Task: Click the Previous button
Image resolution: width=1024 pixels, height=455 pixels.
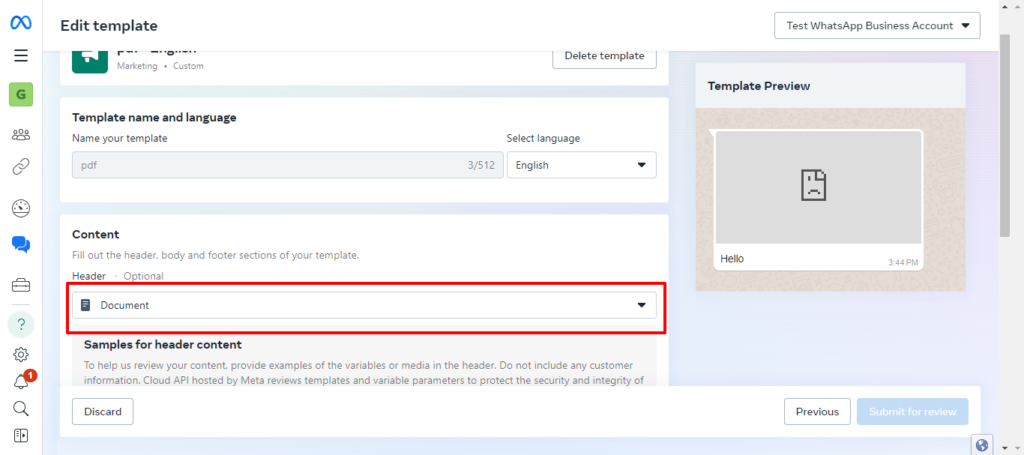Action: [x=817, y=411]
